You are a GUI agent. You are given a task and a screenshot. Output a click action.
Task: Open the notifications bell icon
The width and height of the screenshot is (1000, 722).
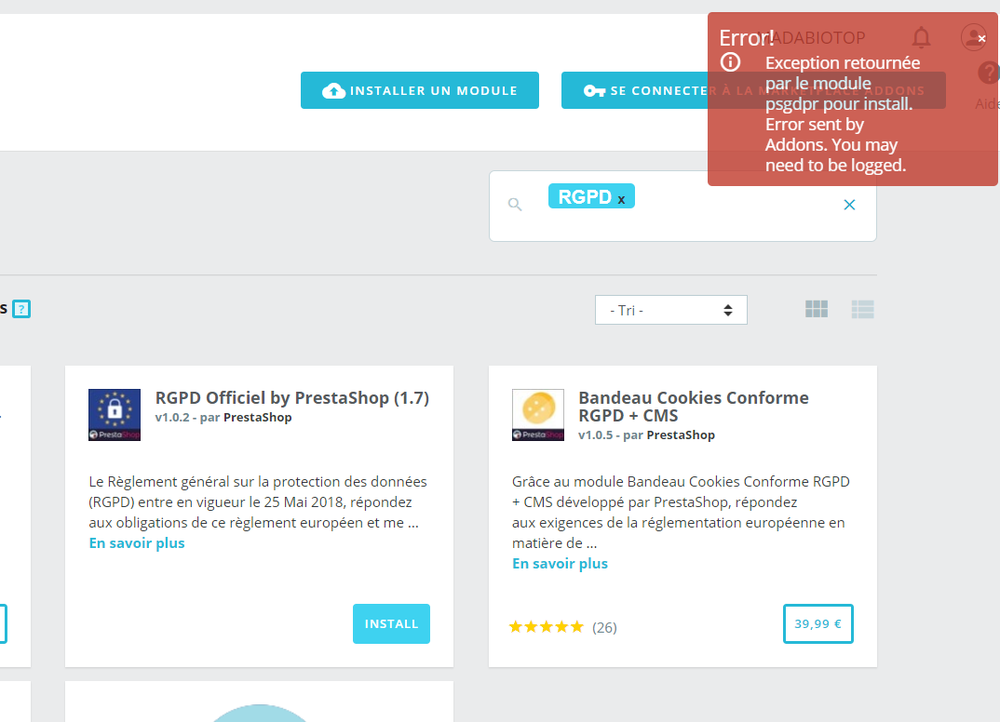921,38
